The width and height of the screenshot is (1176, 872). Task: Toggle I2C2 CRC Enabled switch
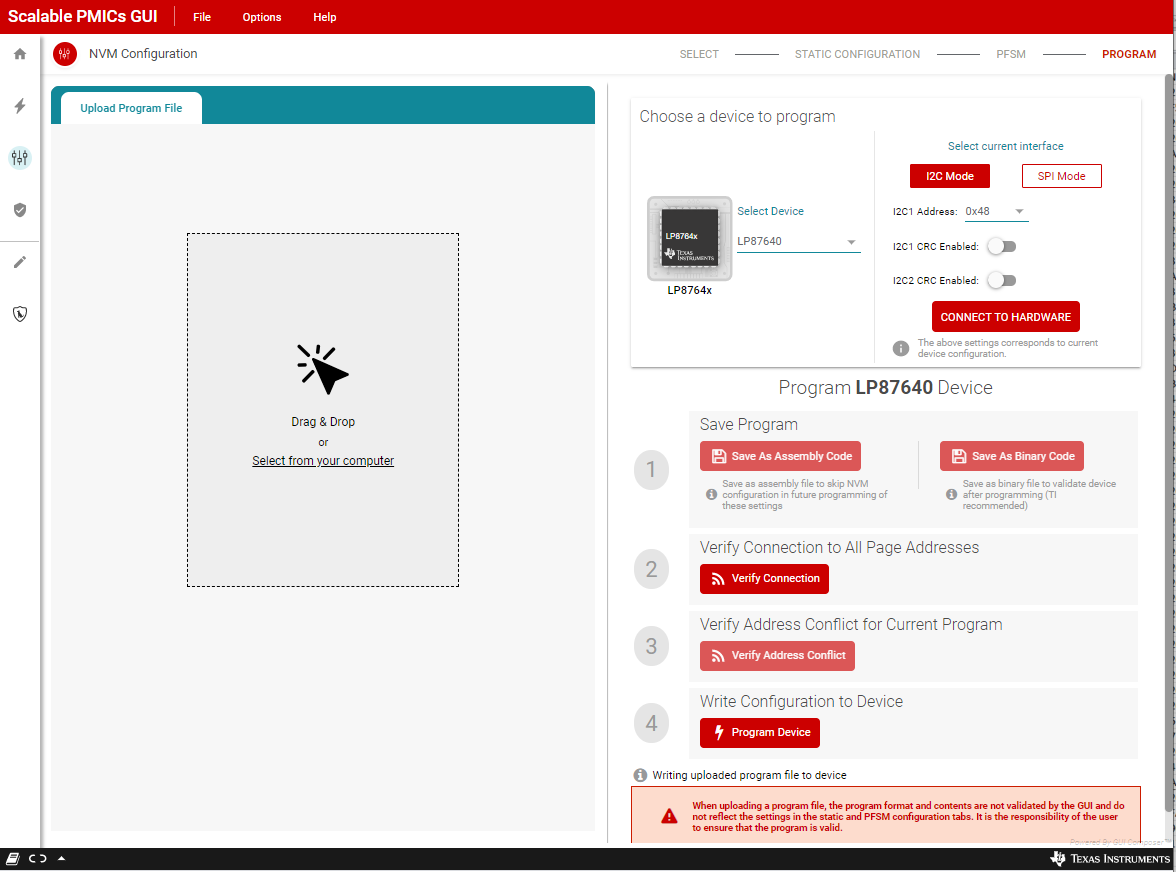click(x=1001, y=281)
